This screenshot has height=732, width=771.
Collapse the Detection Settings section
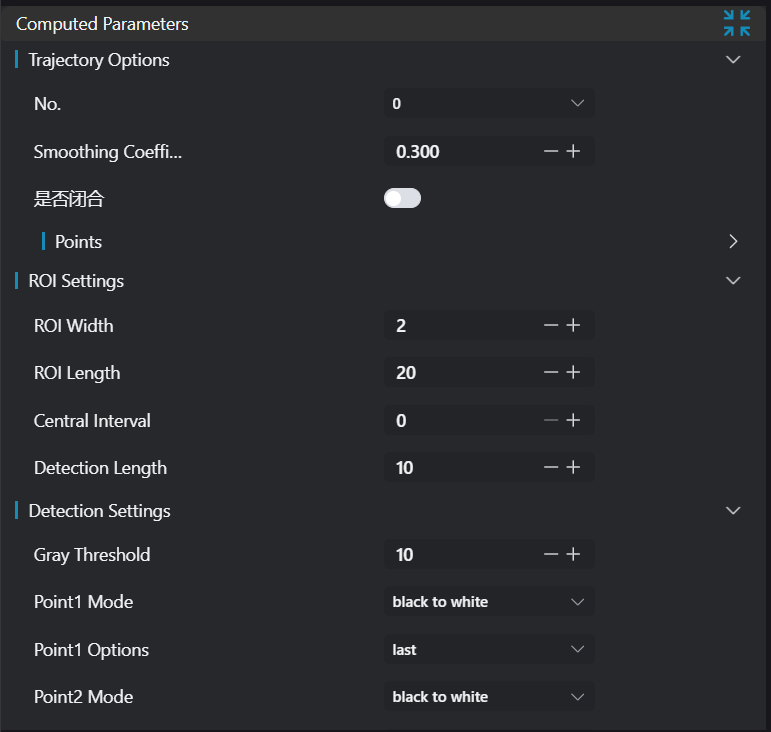click(x=733, y=511)
